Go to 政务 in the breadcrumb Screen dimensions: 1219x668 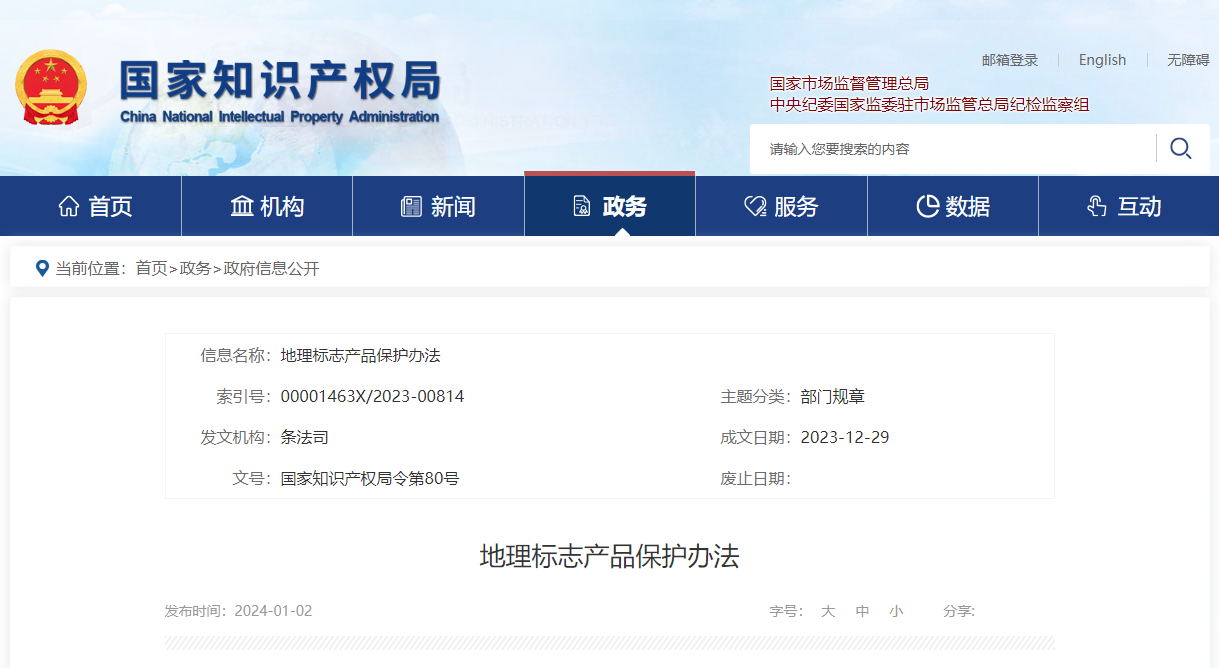[195, 268]
